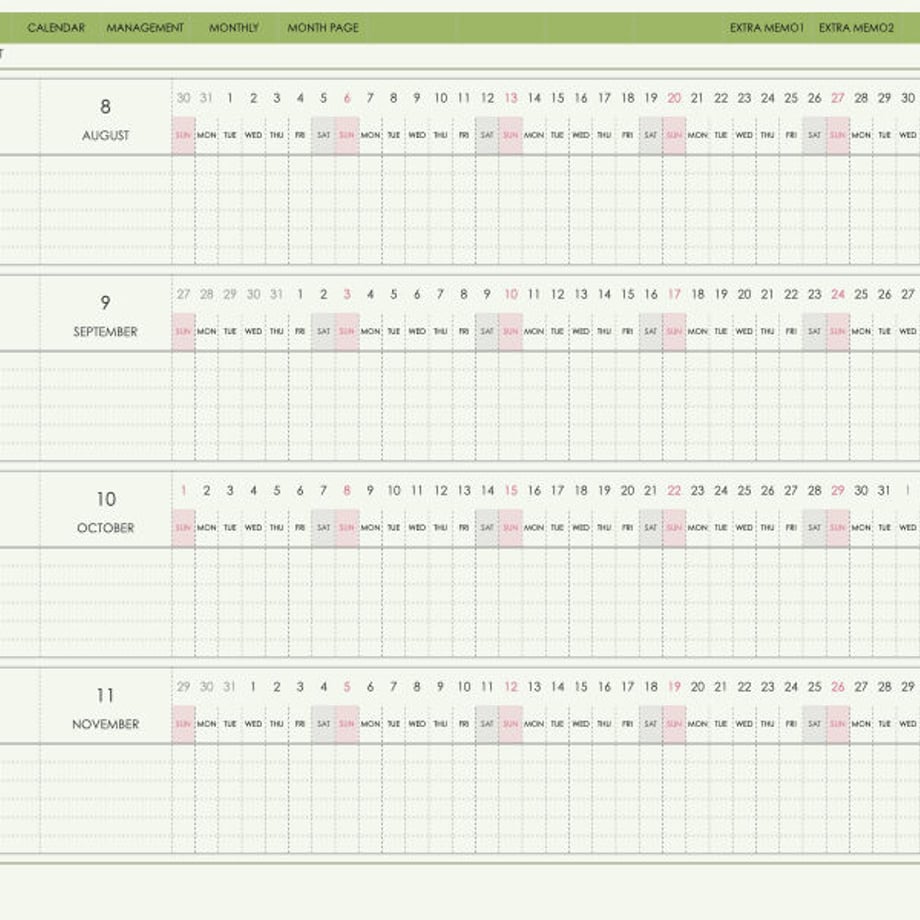Click date 20 in the August row
This screenshot has height=920, width=920.
click(x=674, y=98)
